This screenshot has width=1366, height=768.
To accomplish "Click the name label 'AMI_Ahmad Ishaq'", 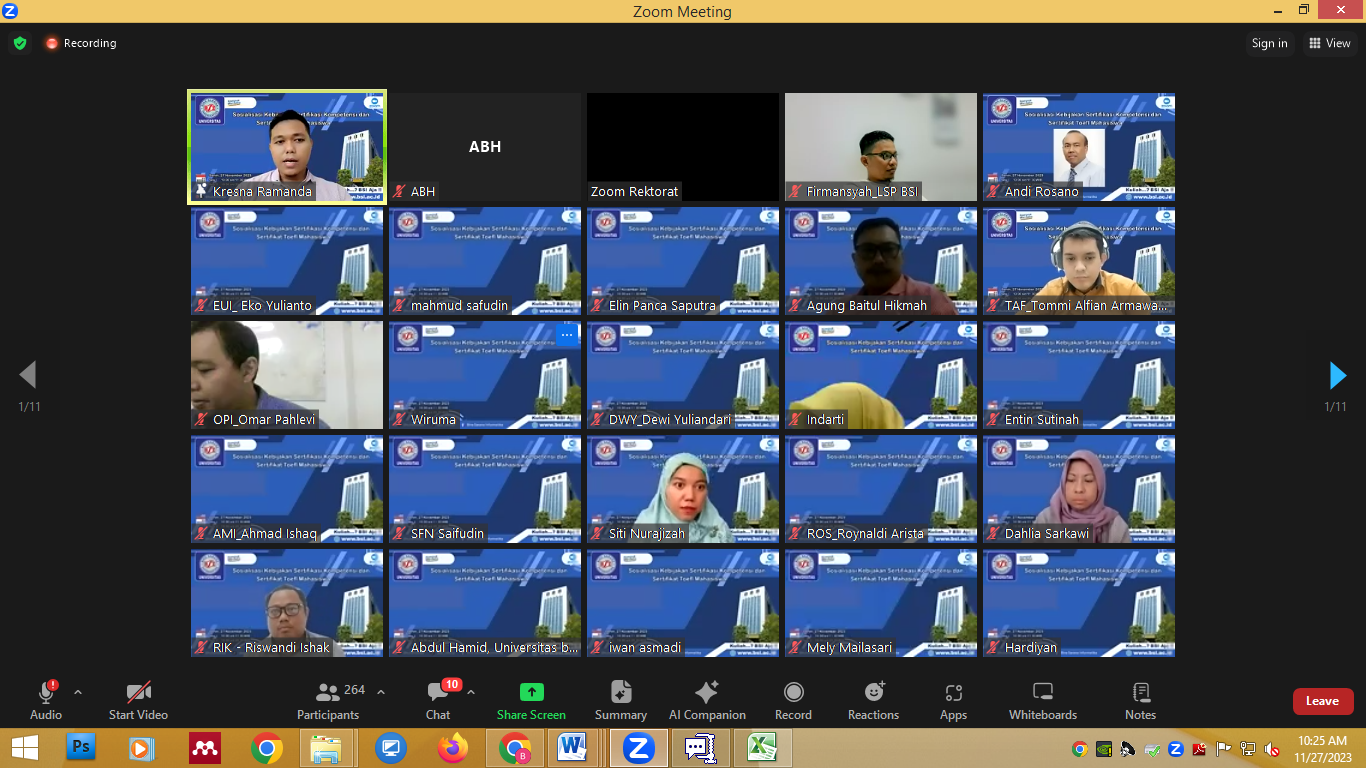I will point(265,533).
